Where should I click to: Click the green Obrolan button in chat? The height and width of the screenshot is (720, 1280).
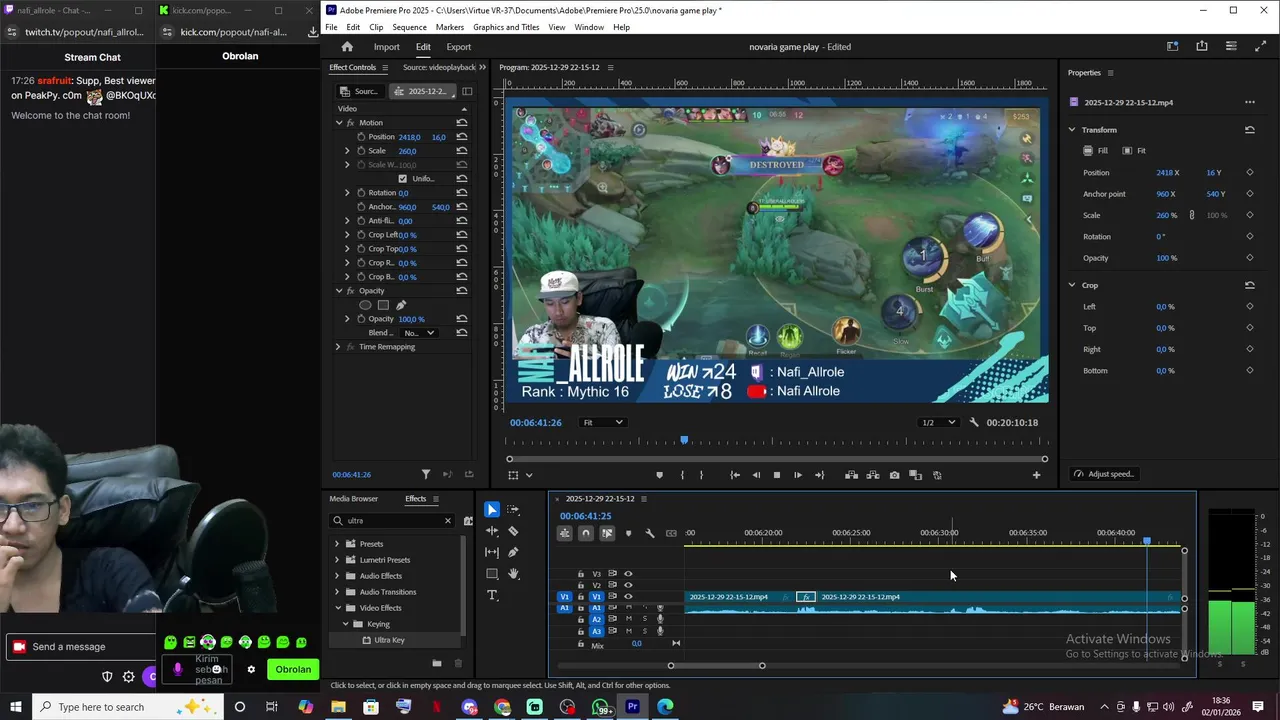point(293,669)
